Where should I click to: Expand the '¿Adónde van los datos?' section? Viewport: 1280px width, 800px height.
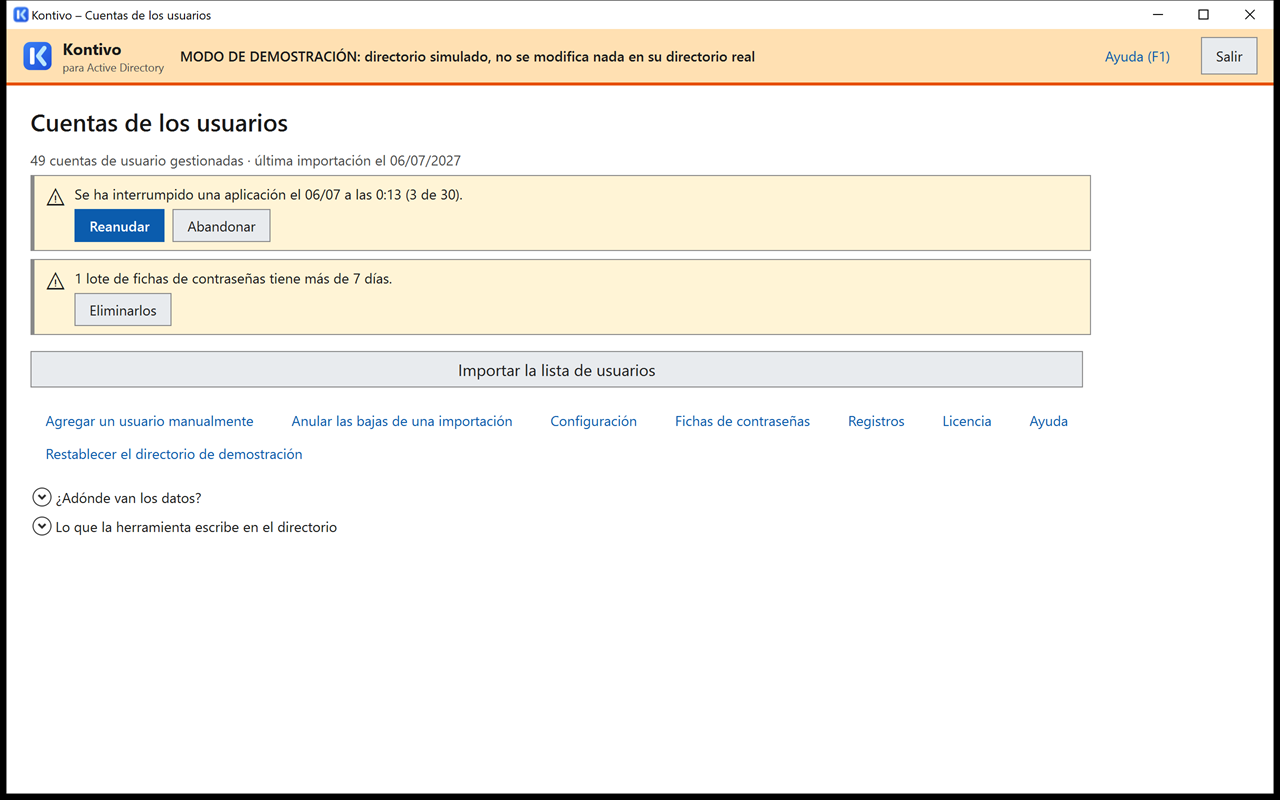point(42,497)
